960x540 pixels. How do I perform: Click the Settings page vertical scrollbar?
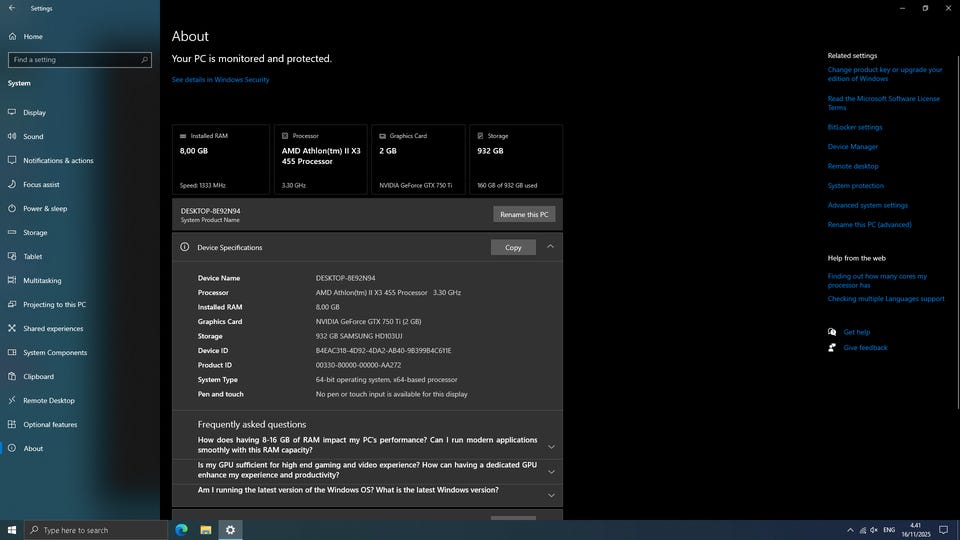[x=958, y=233]
